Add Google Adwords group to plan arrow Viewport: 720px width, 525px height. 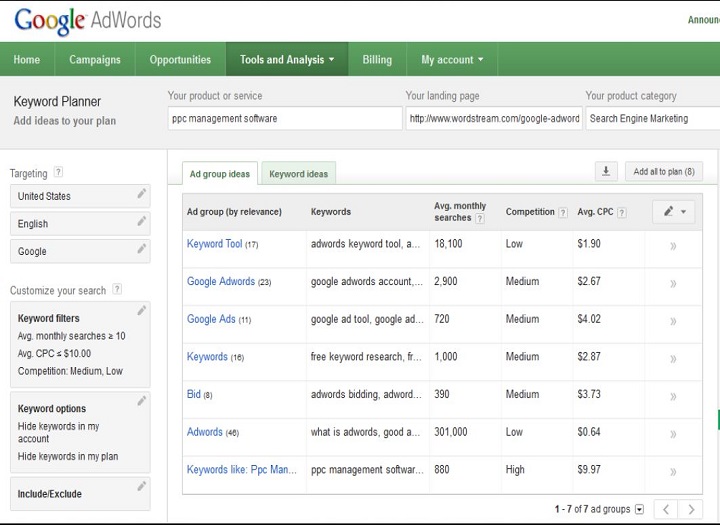(673, 283)
